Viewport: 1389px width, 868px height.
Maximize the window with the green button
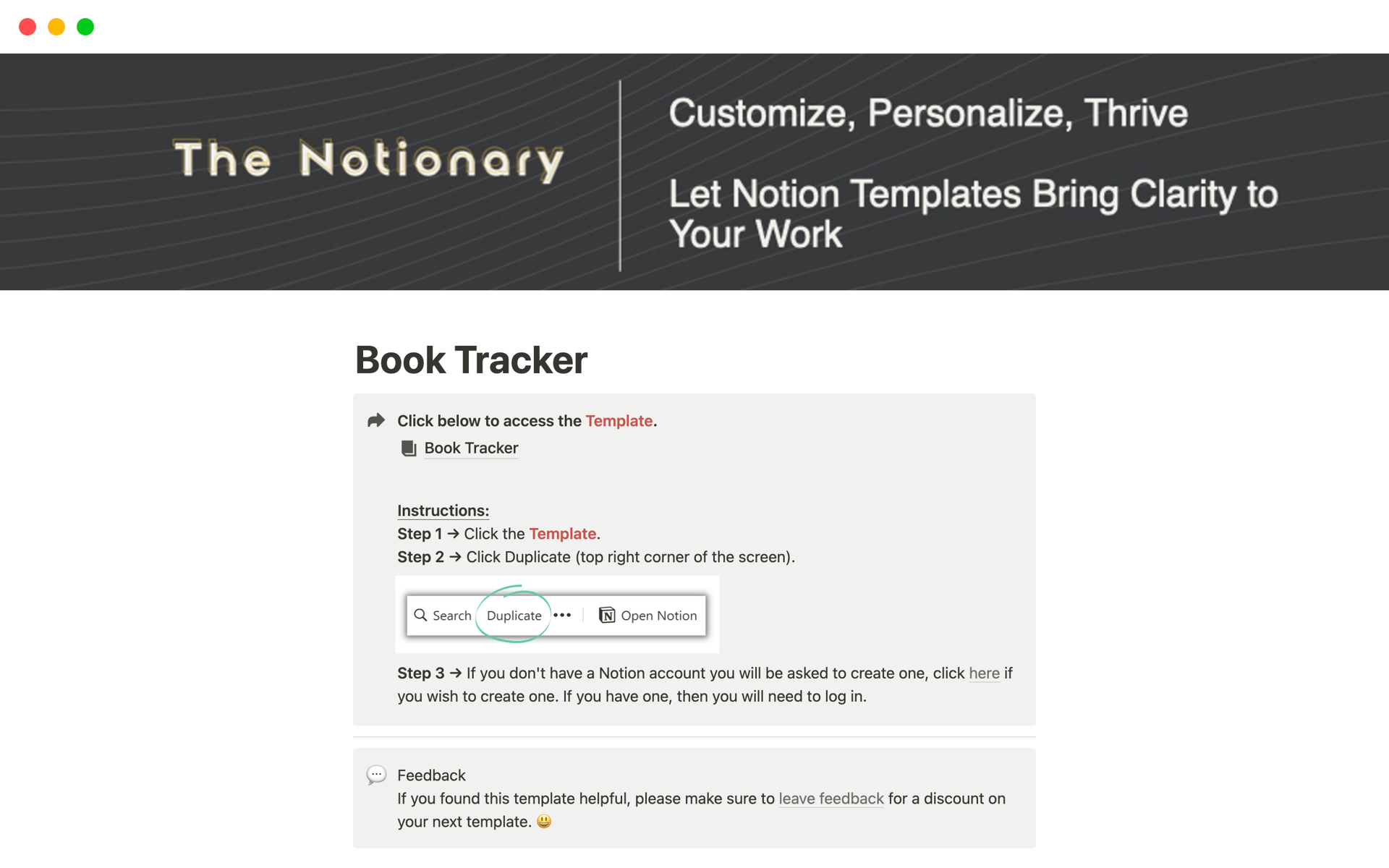tap(85, 27)
